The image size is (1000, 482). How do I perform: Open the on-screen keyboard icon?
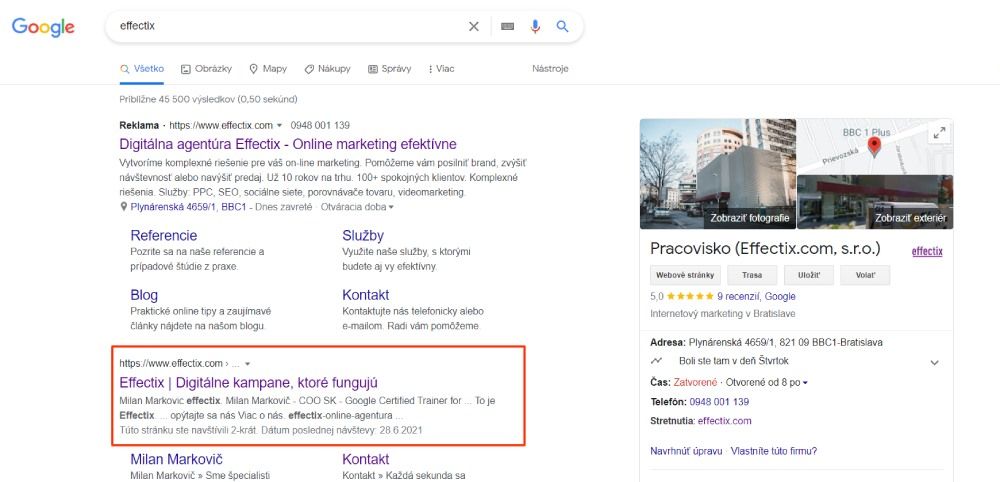[x=508, y=26]
